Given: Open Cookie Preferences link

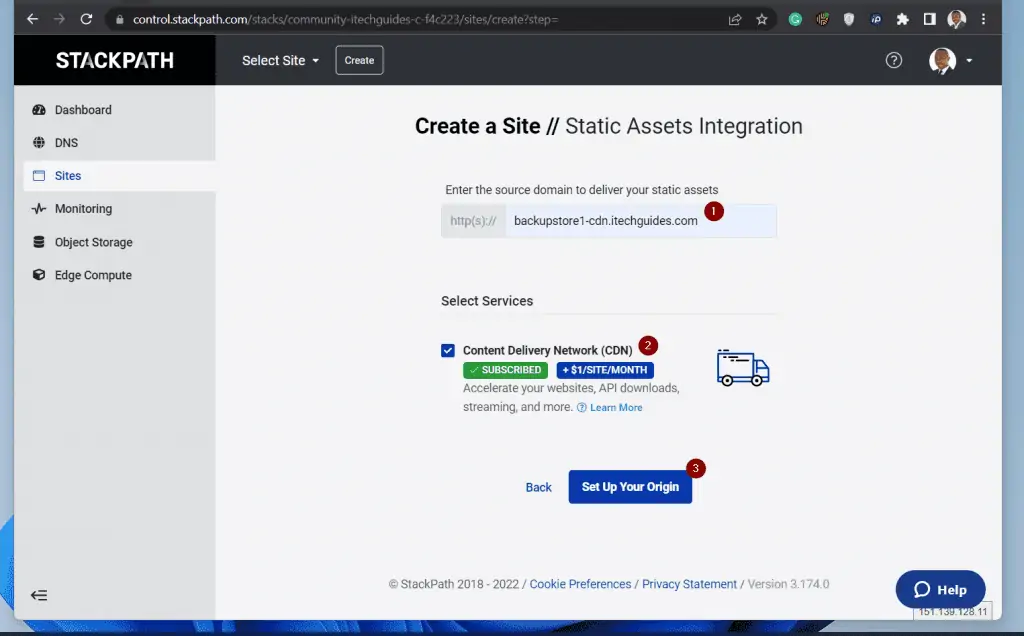Looking at the screenshot, I should (x=580, y=584).
